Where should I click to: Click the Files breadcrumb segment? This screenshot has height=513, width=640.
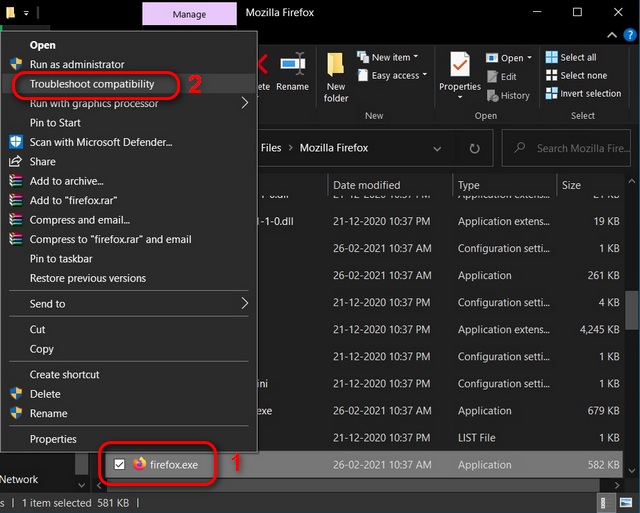pyautogui.click(x=271, y=148)
